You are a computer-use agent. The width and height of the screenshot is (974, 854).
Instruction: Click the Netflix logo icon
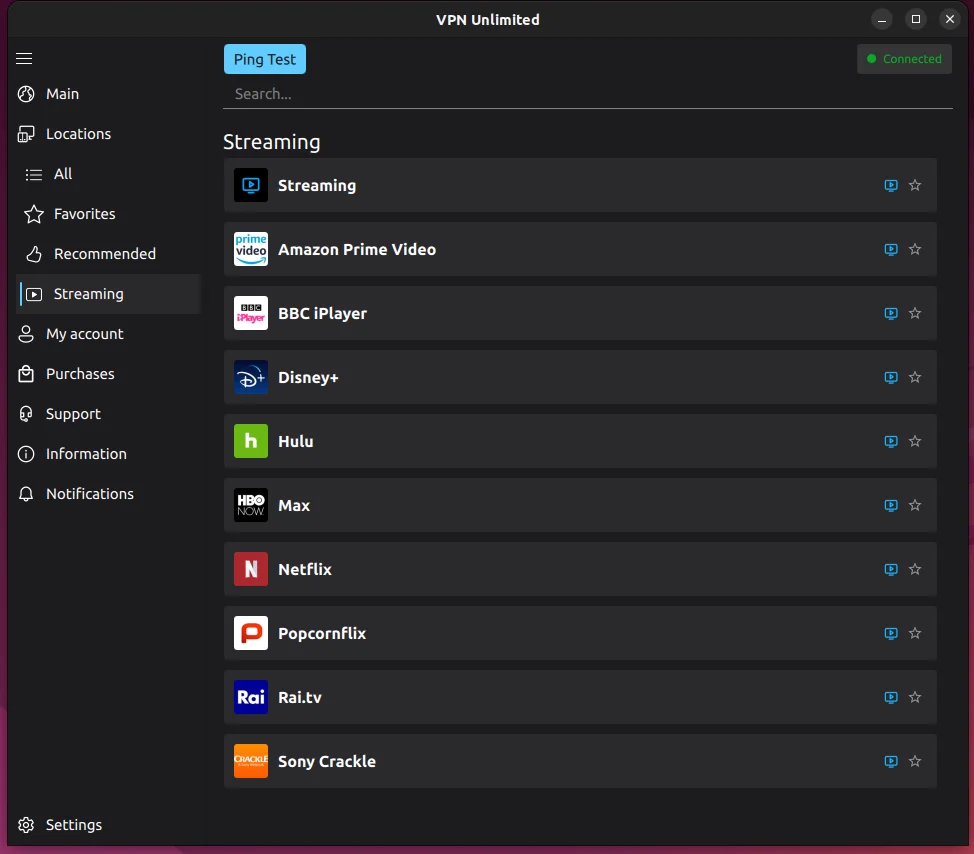tap(251, 569)
